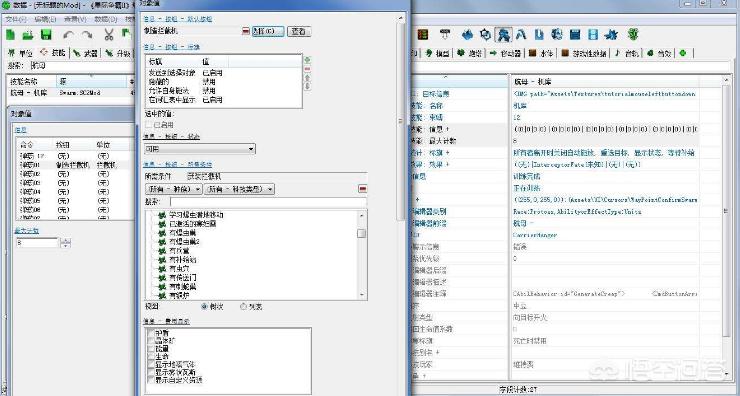Click the green Save floppy disk icon

[46, 34]
